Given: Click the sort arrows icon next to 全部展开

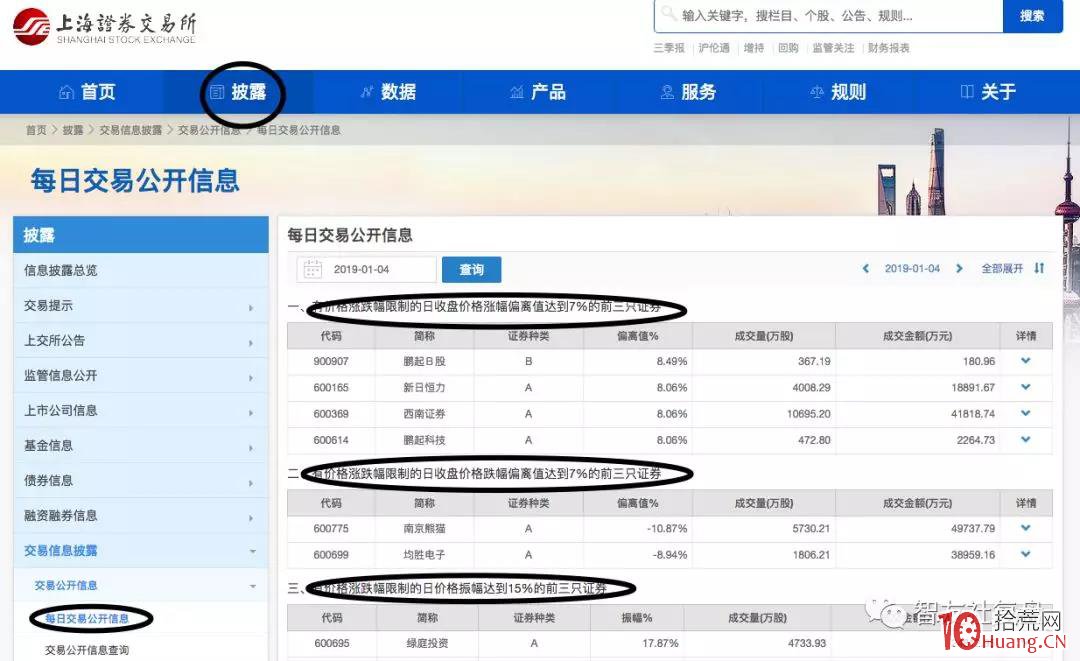Looking at the screenshot, I should coord(1039,269).
